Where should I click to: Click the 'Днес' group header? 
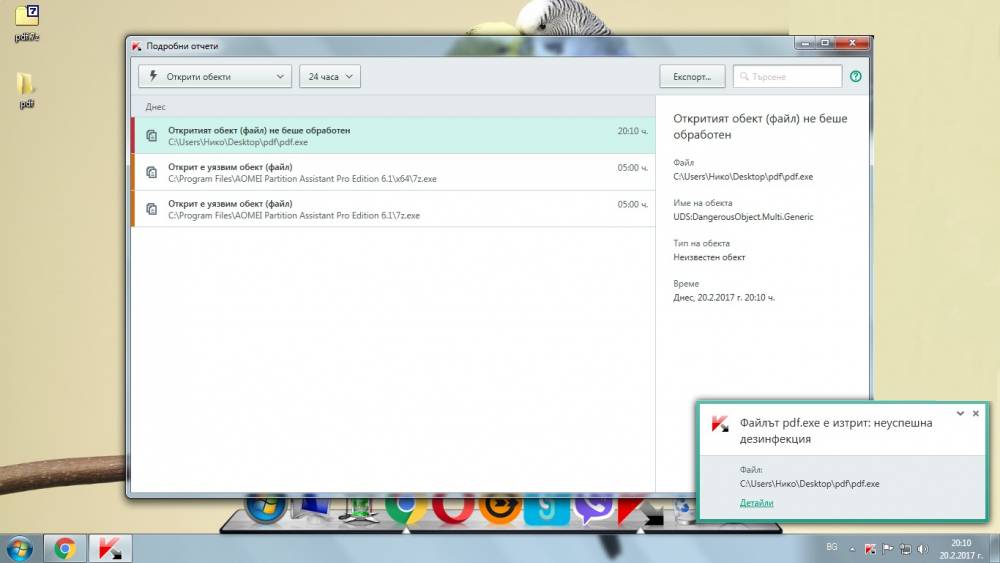[156, 107]
